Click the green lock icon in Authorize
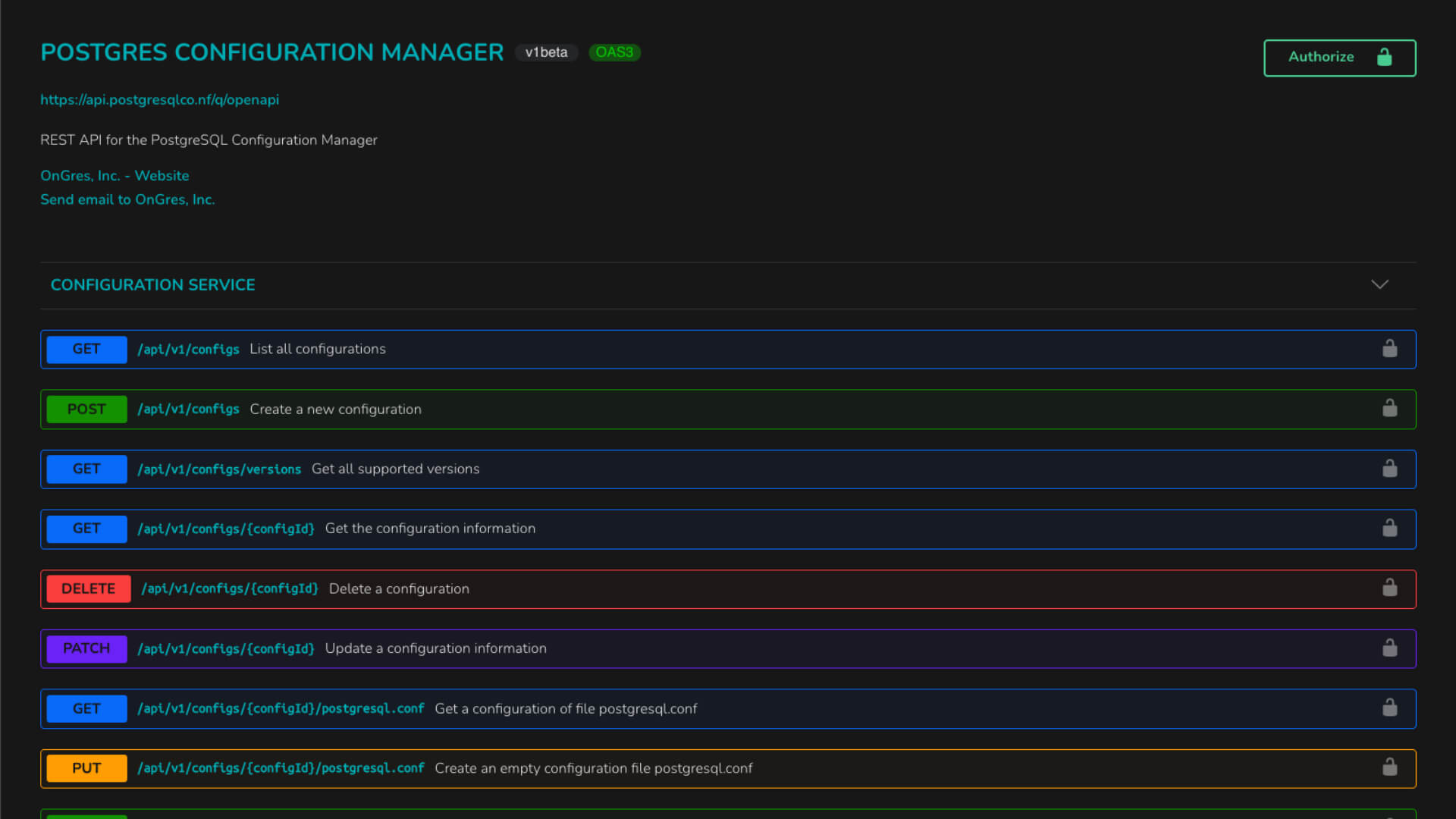1456x819 pixels. pyautogui.click(x=1385, y=57)
